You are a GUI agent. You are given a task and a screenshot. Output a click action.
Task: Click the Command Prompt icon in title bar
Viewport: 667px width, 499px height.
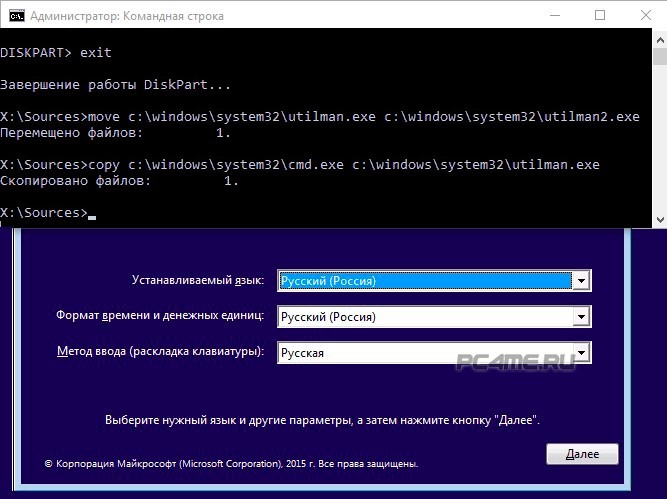point(15,15)
